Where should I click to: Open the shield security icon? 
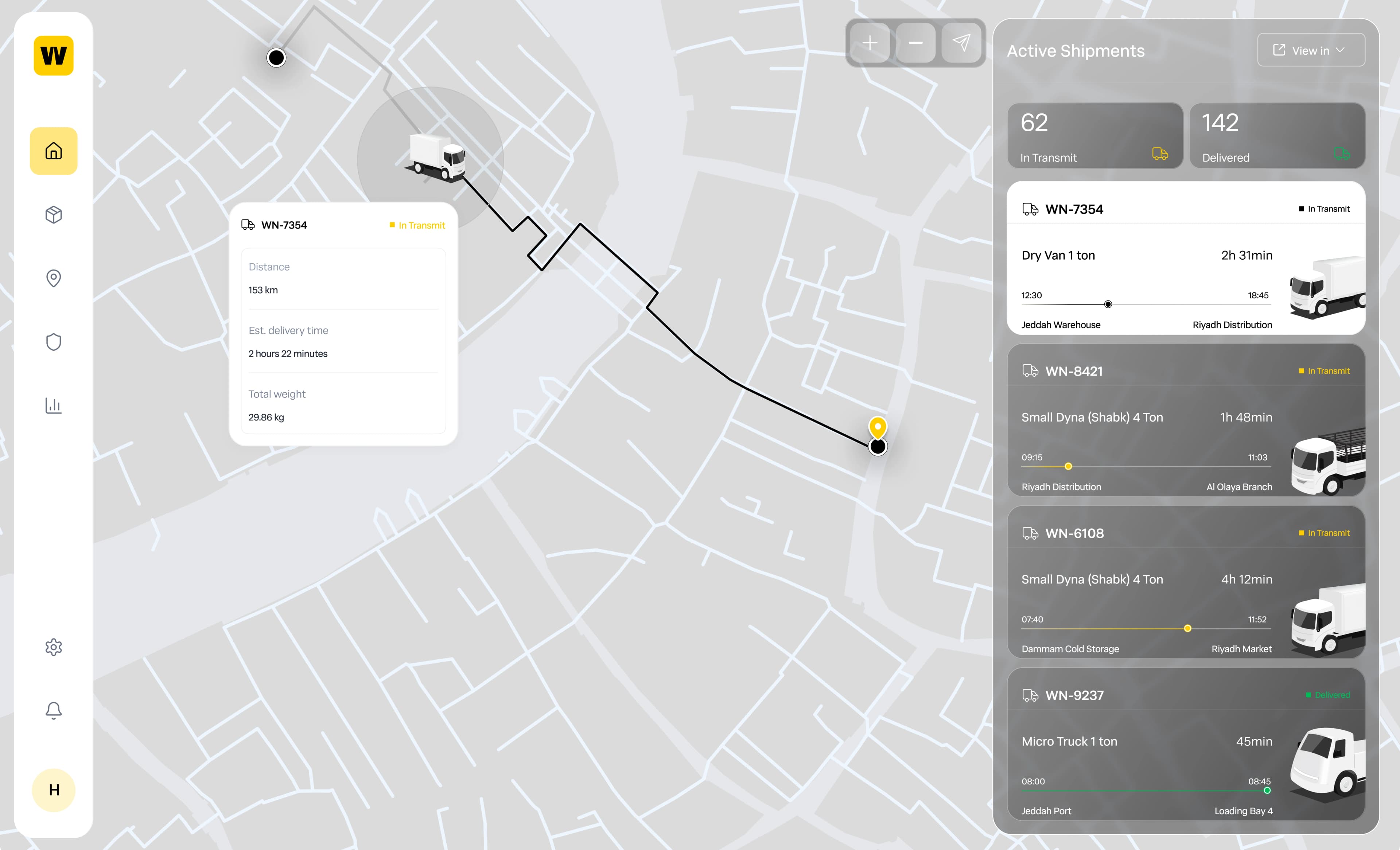(x=53, y=342)
